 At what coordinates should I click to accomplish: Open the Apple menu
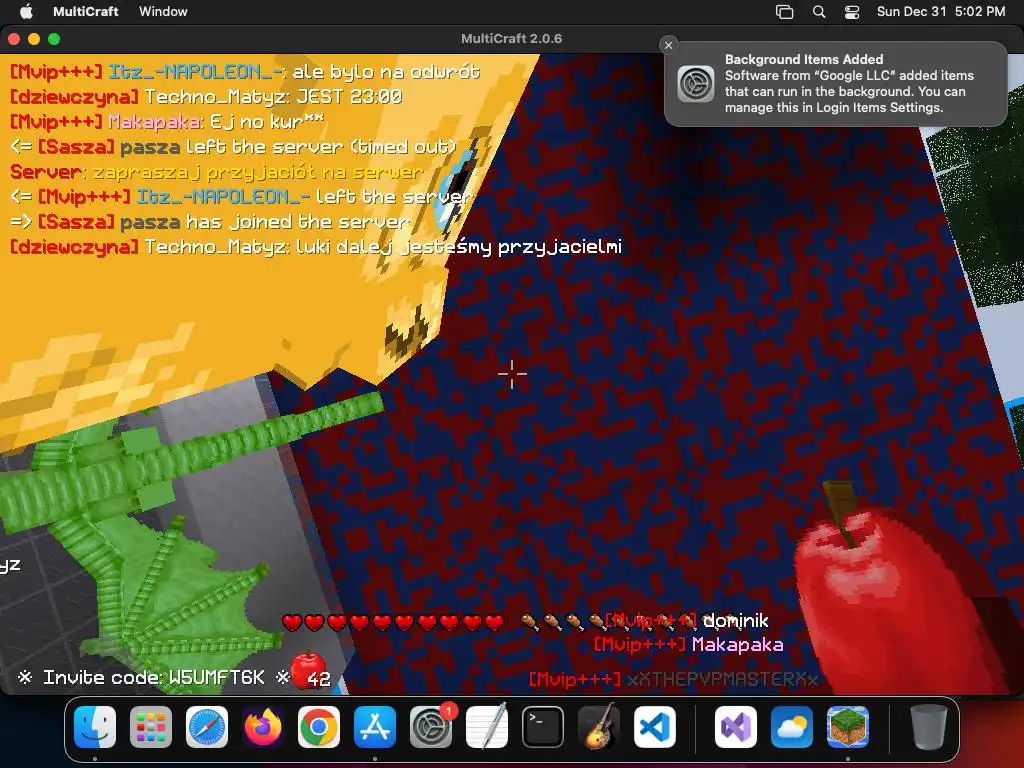click(x=26, y=11)
